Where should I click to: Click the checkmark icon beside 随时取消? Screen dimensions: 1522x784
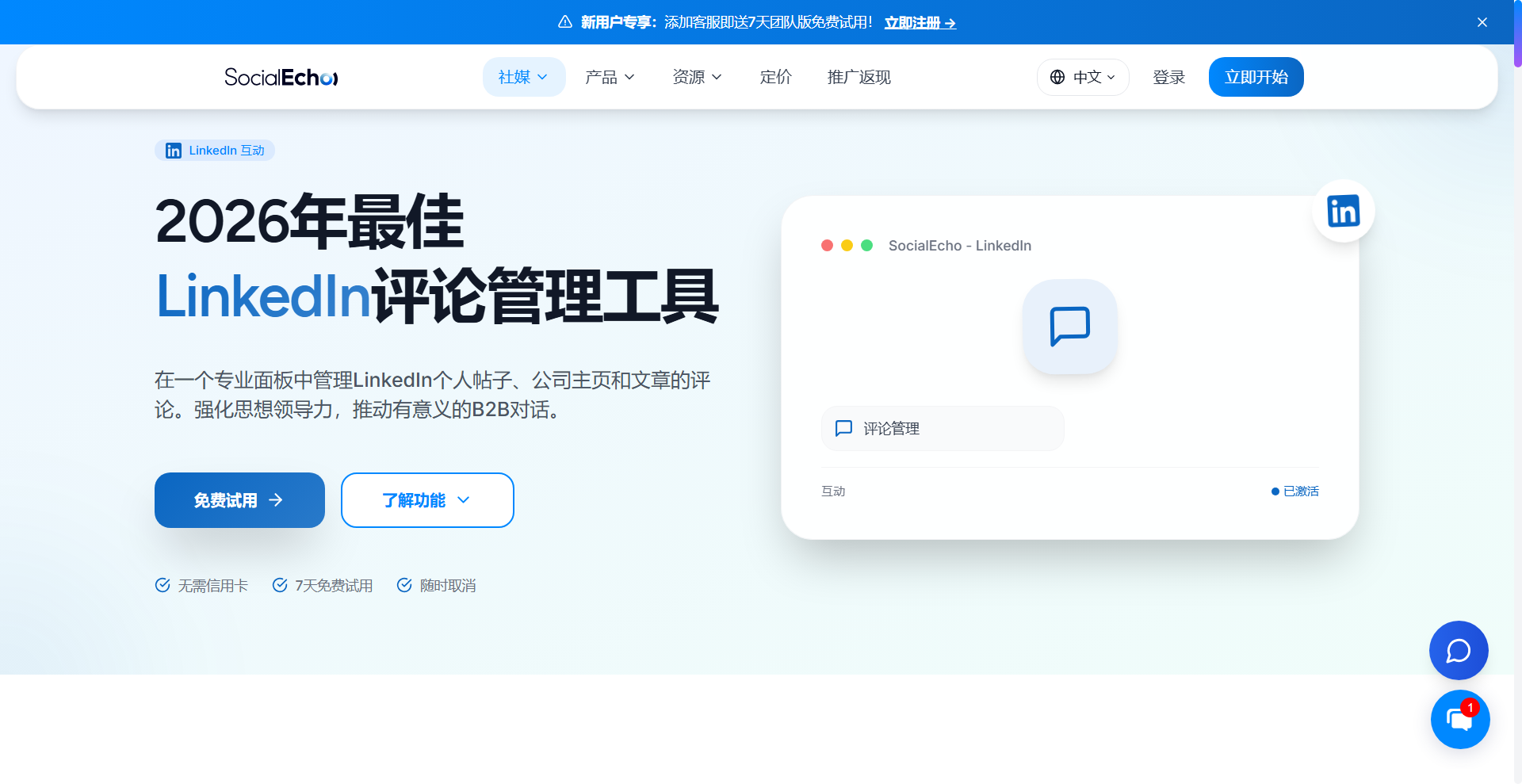coord(404,585)
